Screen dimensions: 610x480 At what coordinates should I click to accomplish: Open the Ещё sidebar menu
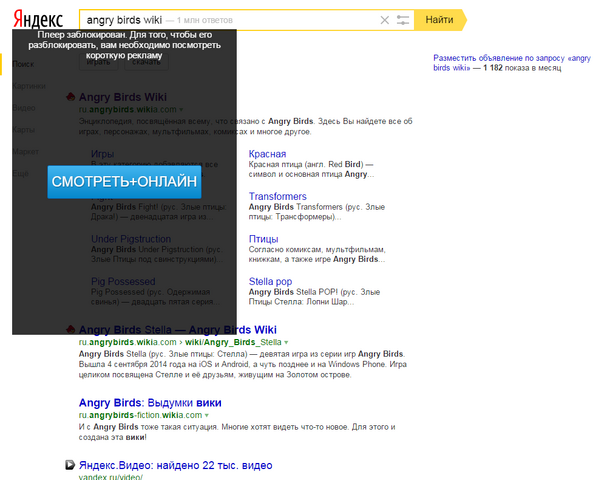pyautogui.click(x=21, y=173)
